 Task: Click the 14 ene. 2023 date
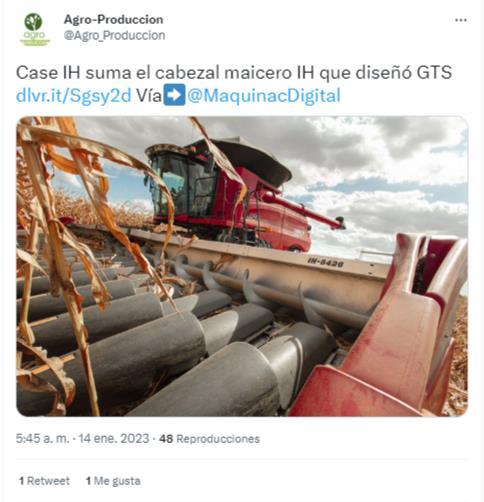[x=114, y=438]
